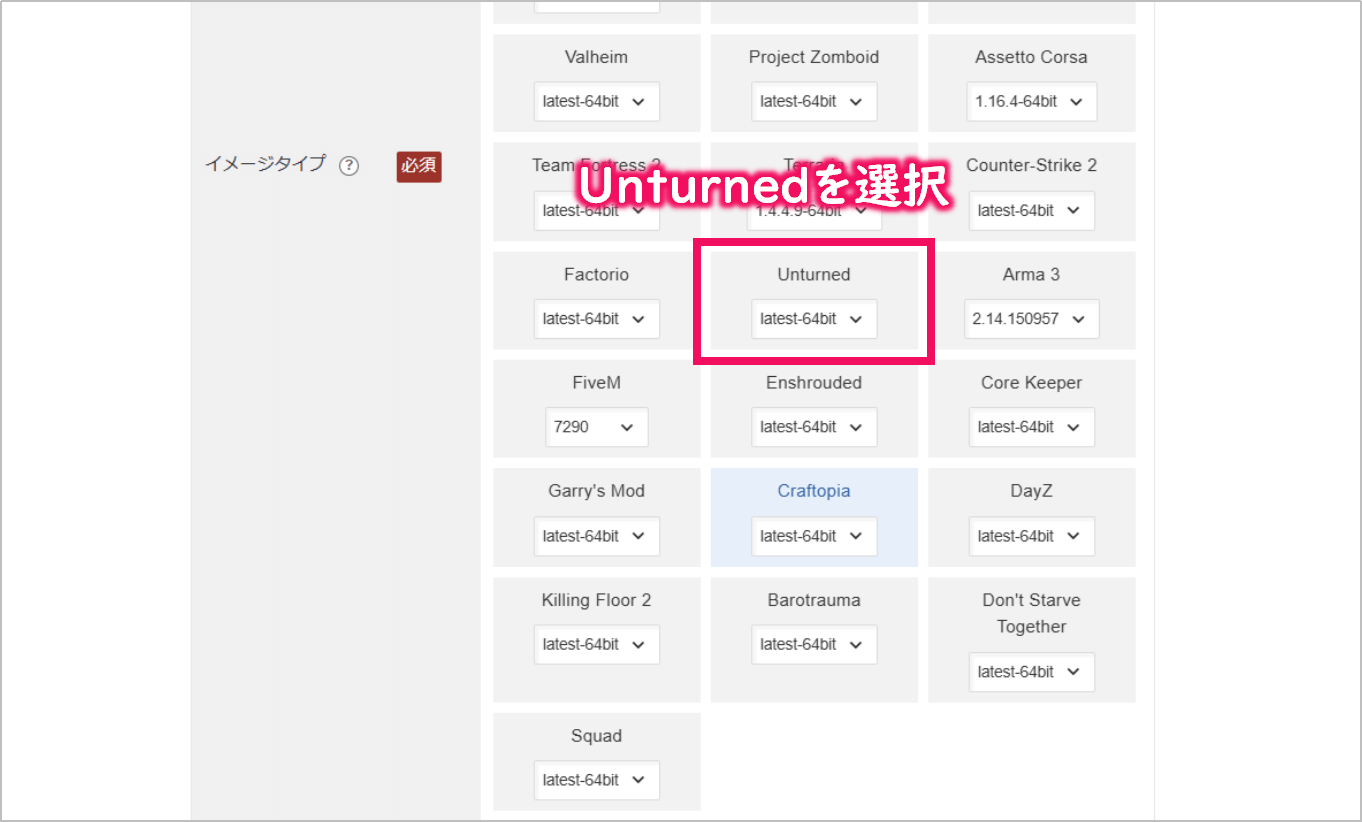This screenshot has width=1362, height=822.
Task: Click the help question mark icon beside イメージタイプ
Action: 348,166
